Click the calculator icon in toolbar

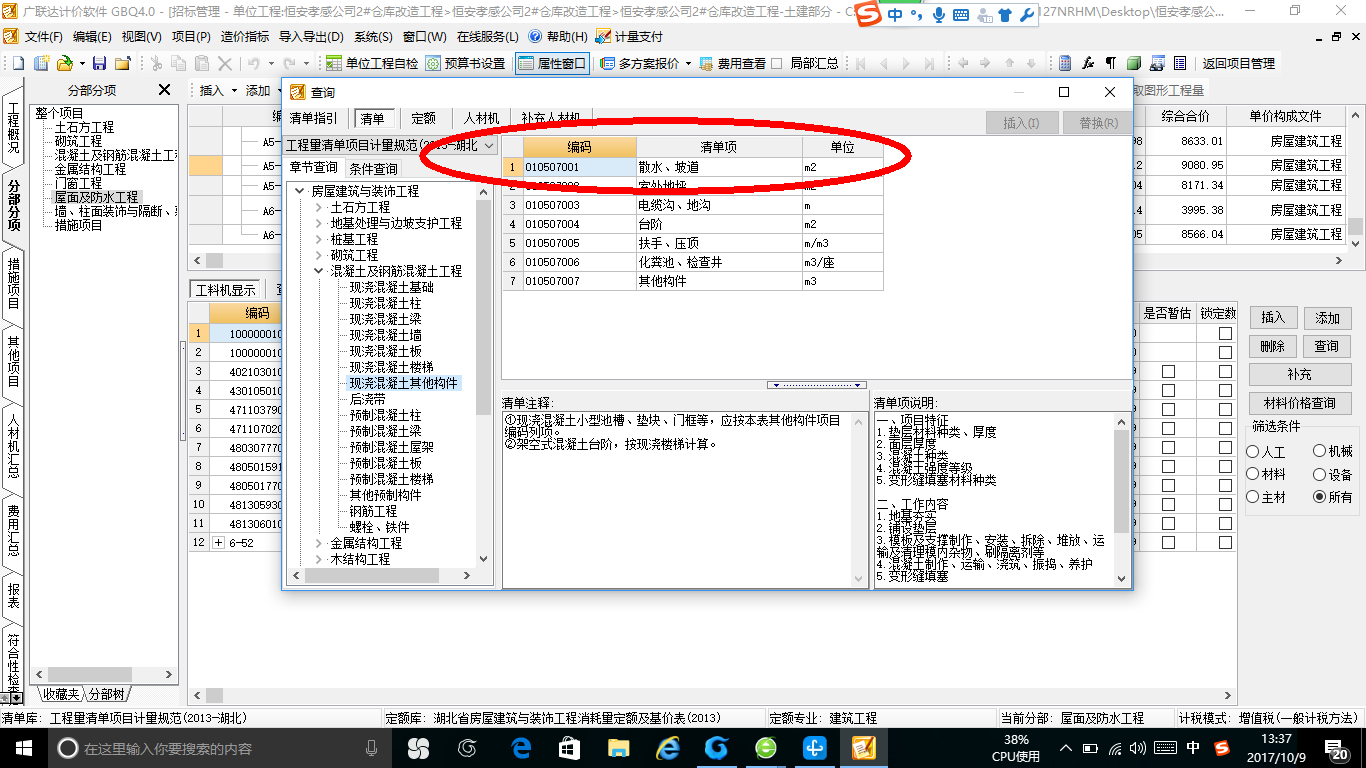pos(1065,63)
